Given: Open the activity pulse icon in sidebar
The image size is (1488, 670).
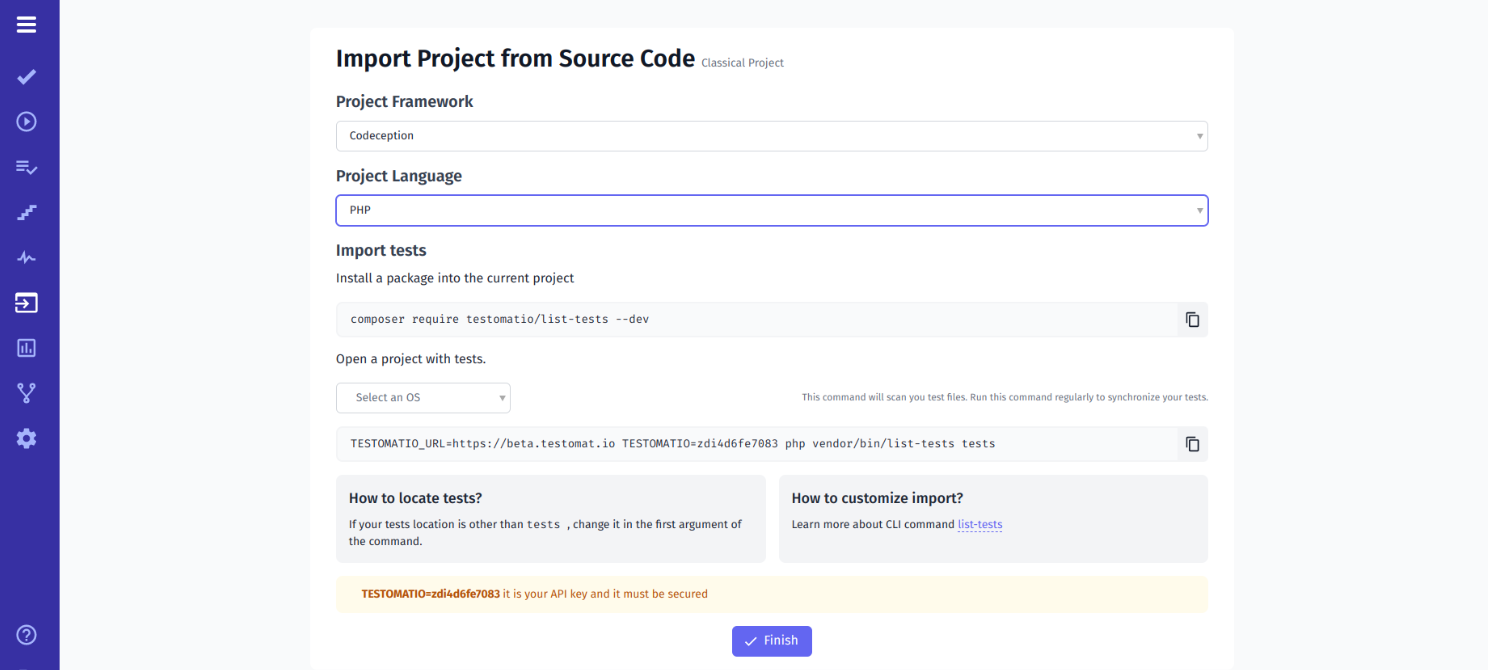Looking at the screenshot, I should pyautogui.click(x=26, y=257).
